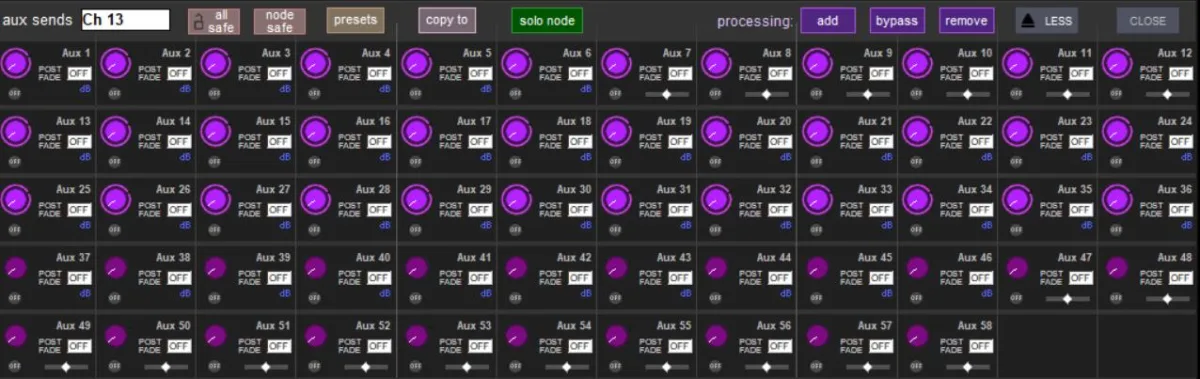Viewport: 1200px width, 379px height.
Task: Click the Aux 57 pan slider
Action: (867, 368)
